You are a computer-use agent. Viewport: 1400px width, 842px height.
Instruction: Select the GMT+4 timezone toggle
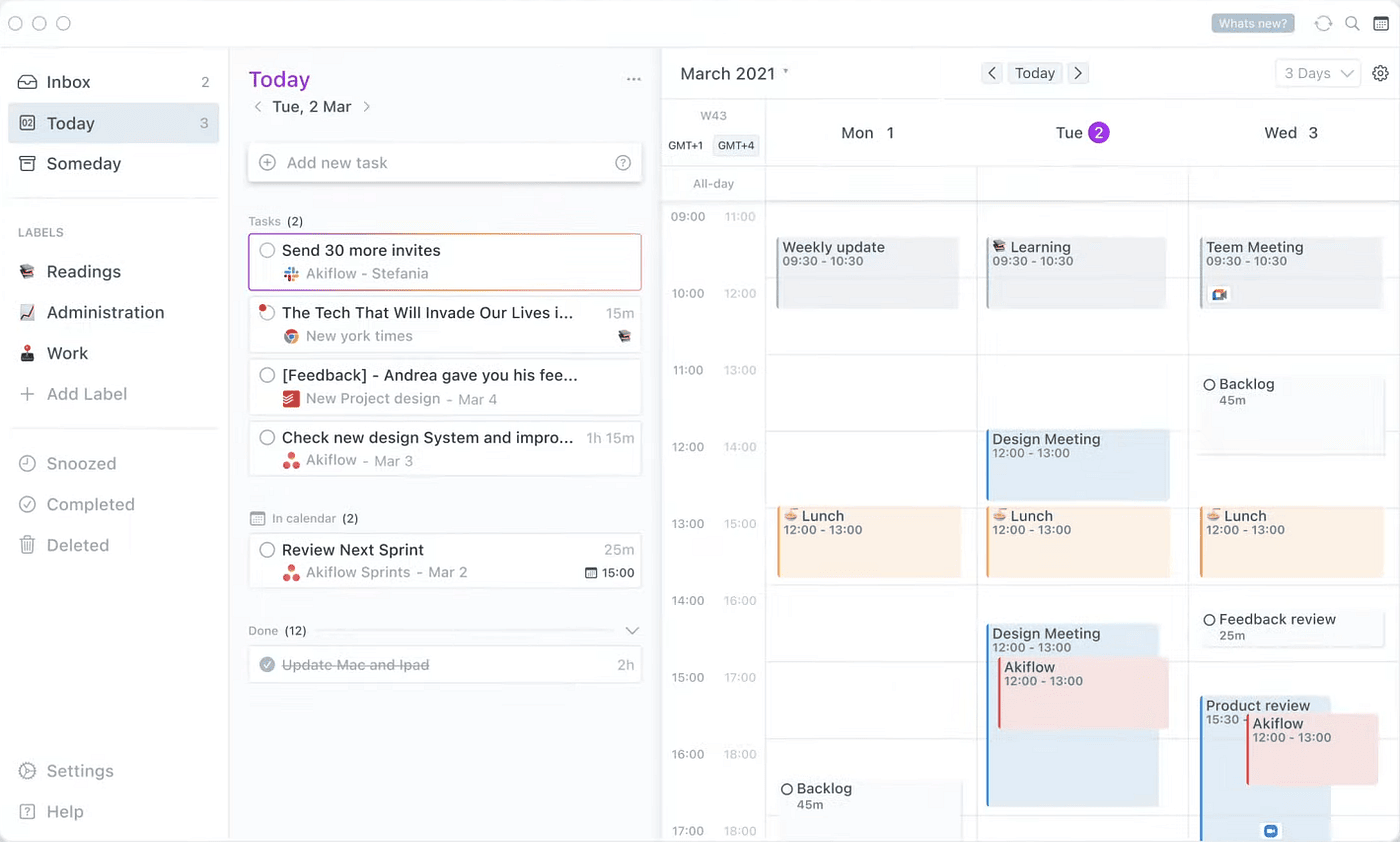point(736,146)
